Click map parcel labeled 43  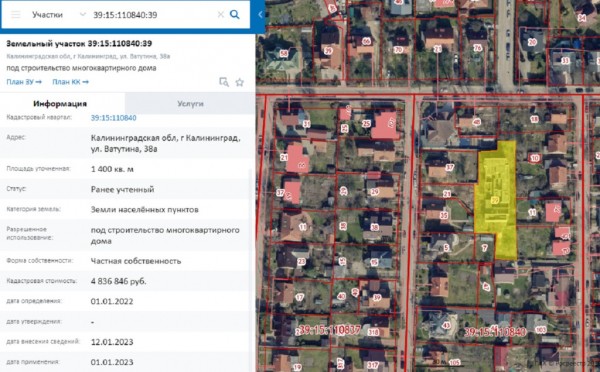tap(446, 325)
